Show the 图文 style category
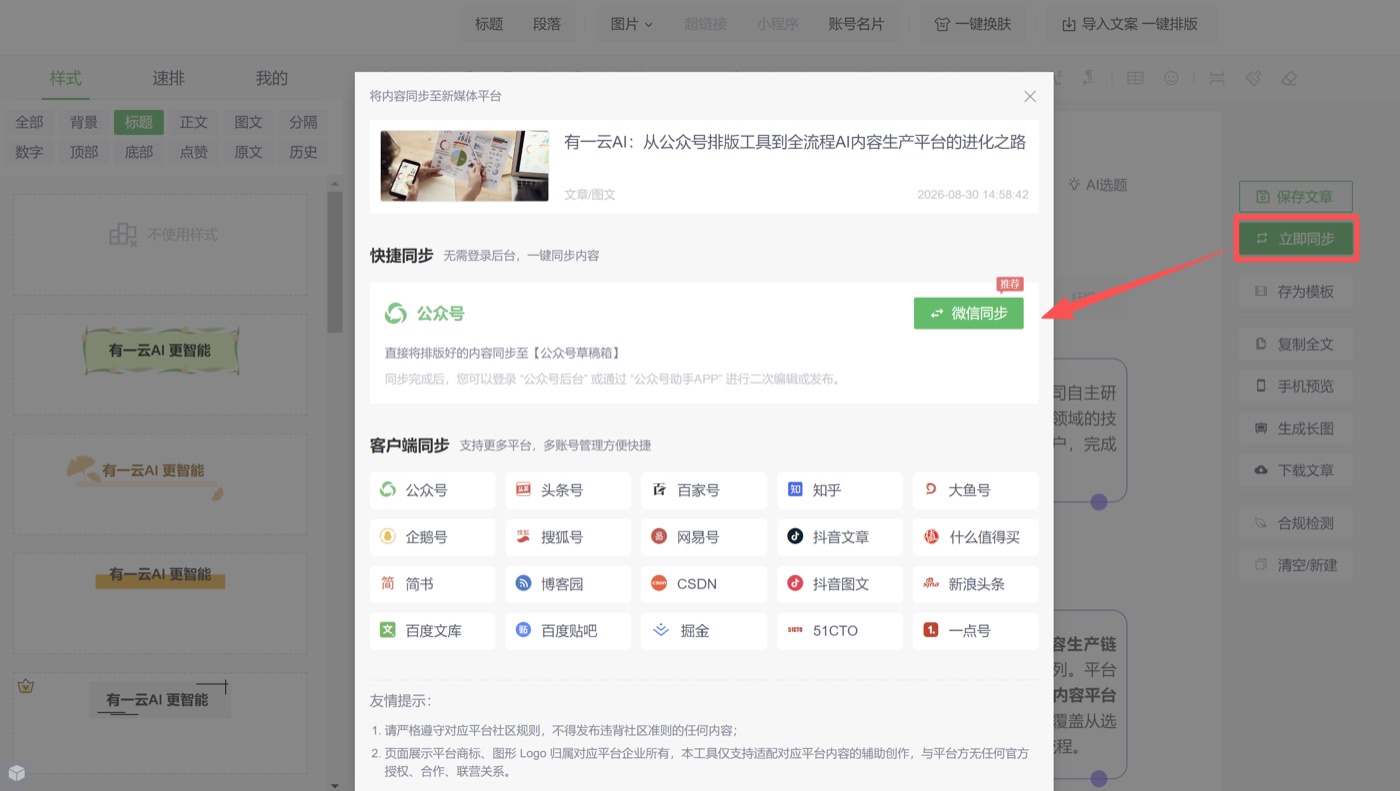 (248, 122)
